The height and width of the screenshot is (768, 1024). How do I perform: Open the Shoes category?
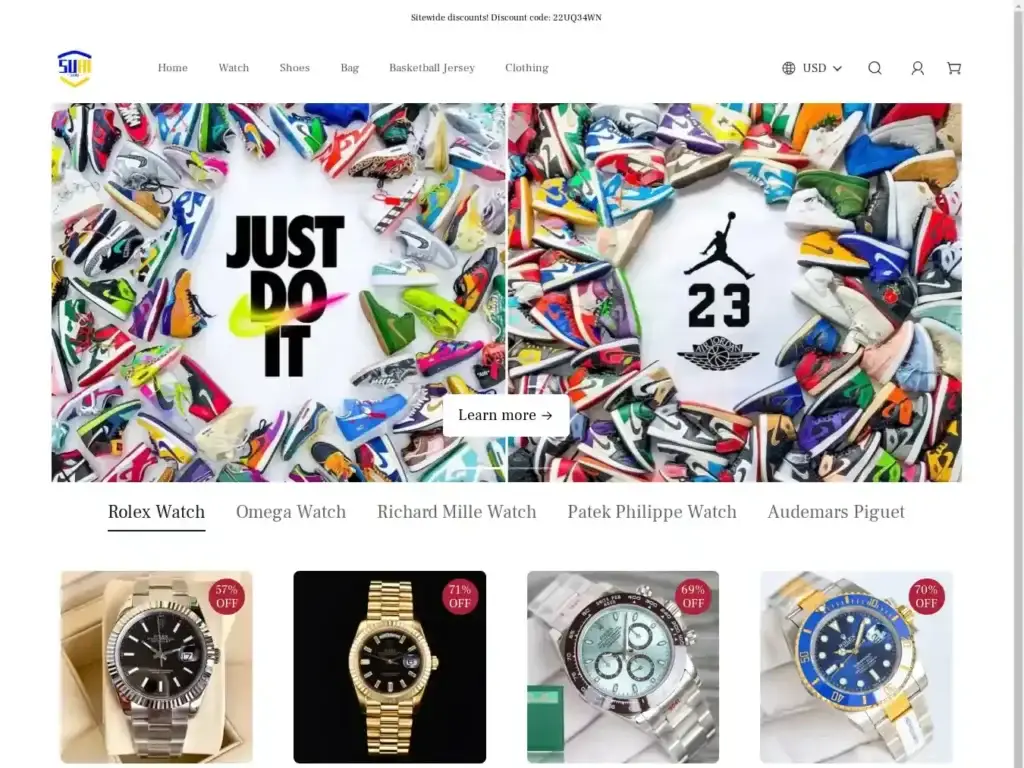click(x=295, y=68)
